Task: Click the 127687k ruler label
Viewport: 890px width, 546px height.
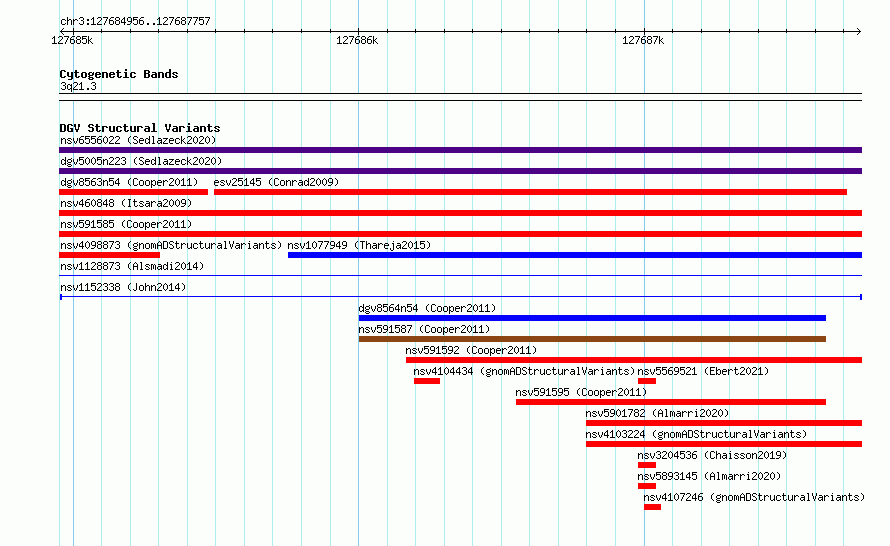Action: (x=643, y=40)
